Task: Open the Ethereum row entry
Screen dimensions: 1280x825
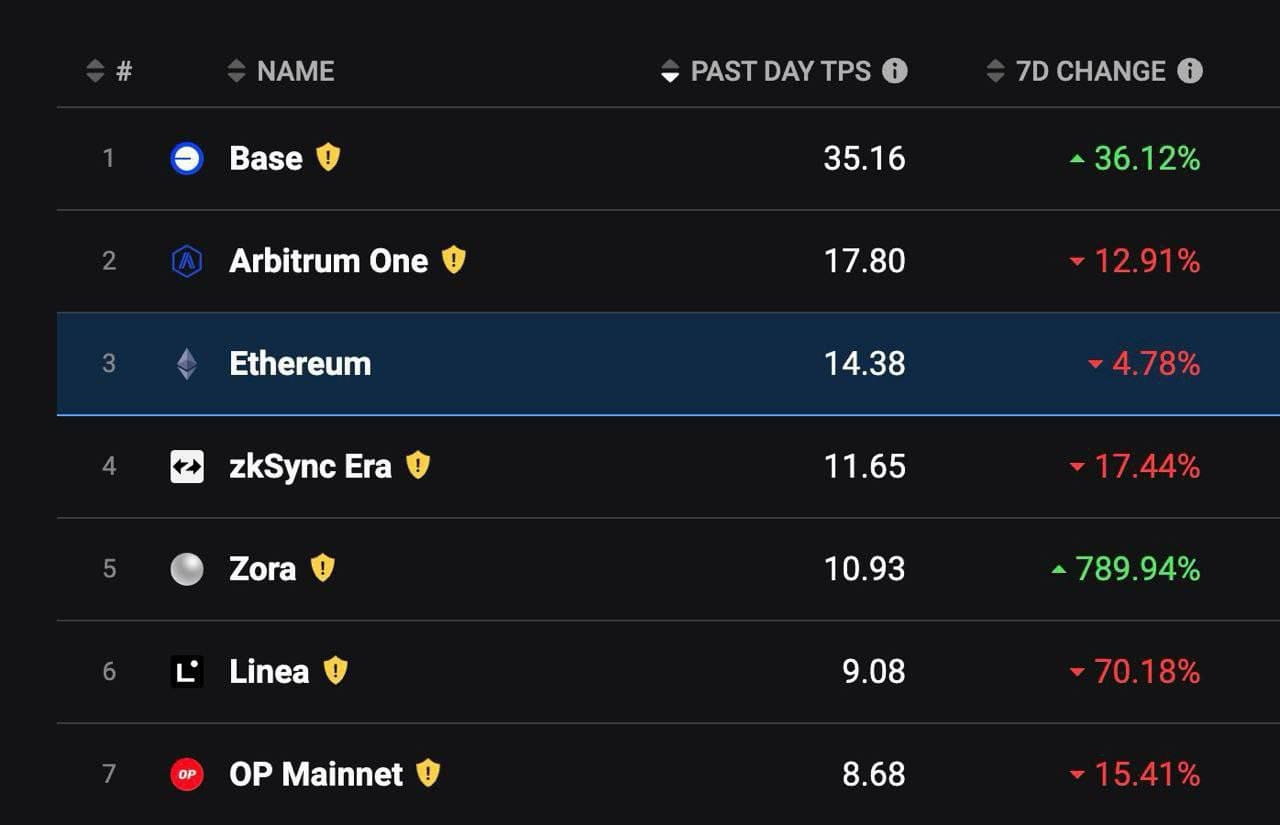Action: 300,364
